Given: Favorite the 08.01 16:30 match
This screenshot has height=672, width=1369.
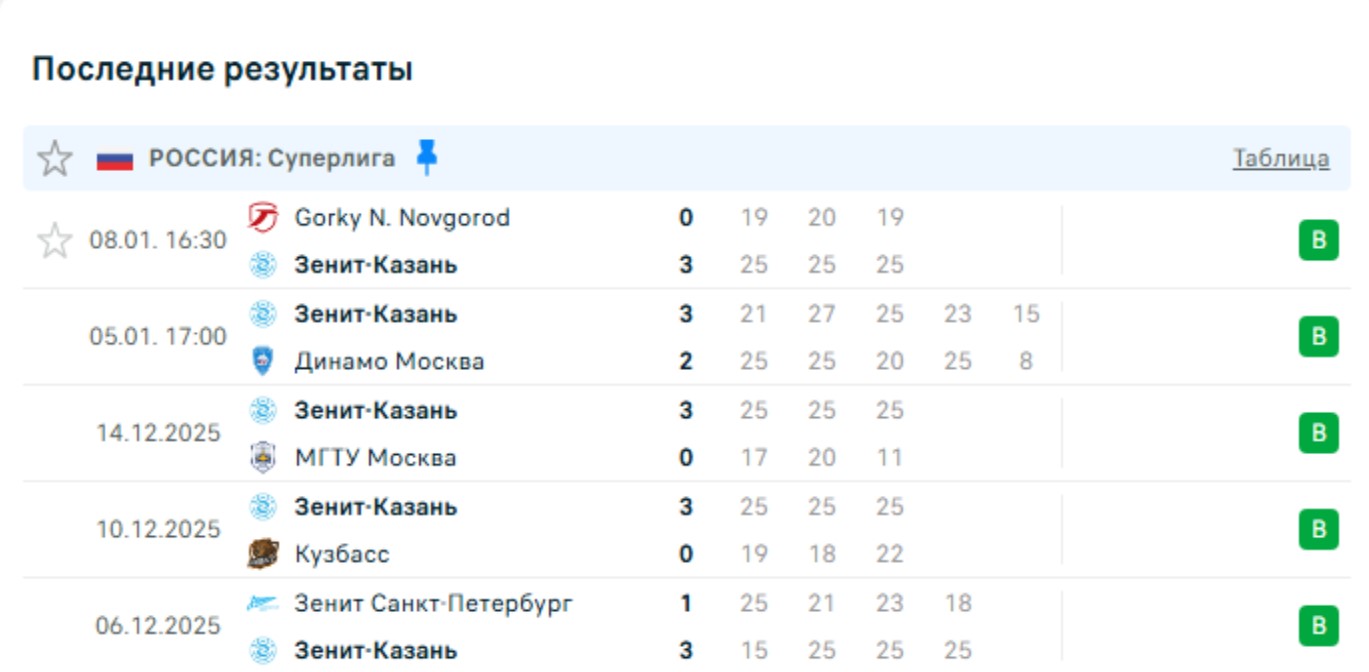Looking at the screenshot, I should click(55, 241).
